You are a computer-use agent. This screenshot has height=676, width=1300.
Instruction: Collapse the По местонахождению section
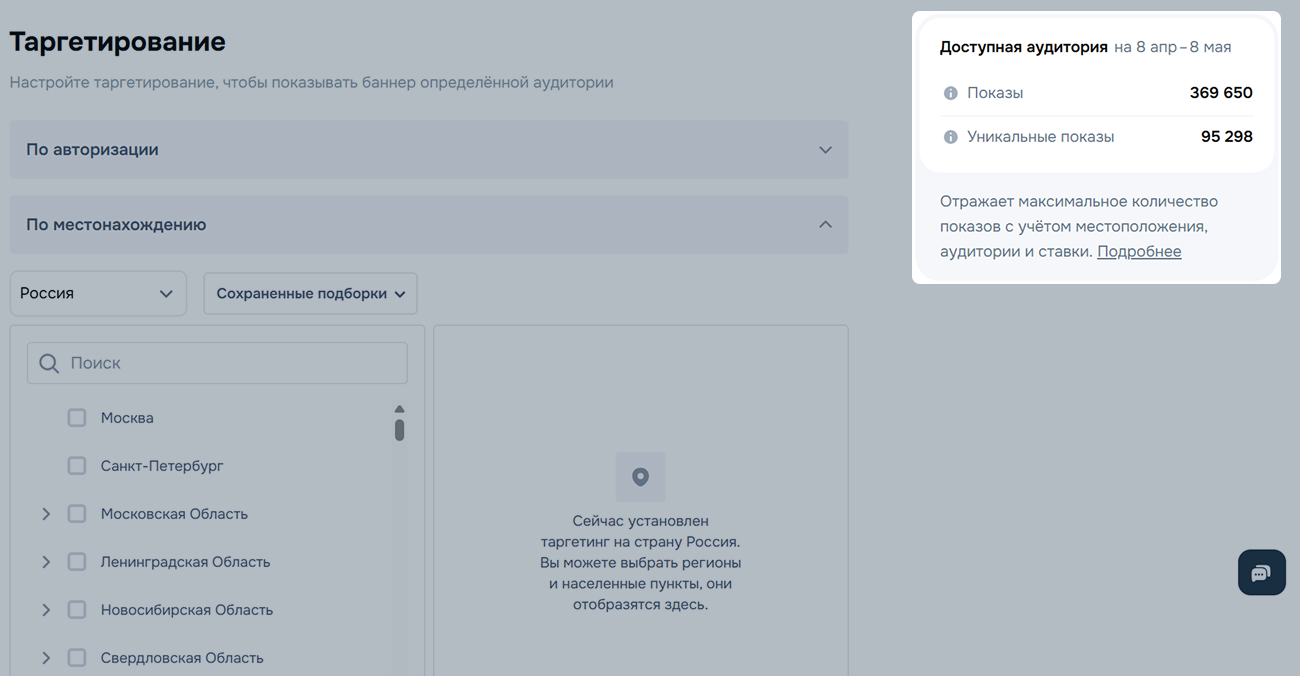[x=428, y=225]
